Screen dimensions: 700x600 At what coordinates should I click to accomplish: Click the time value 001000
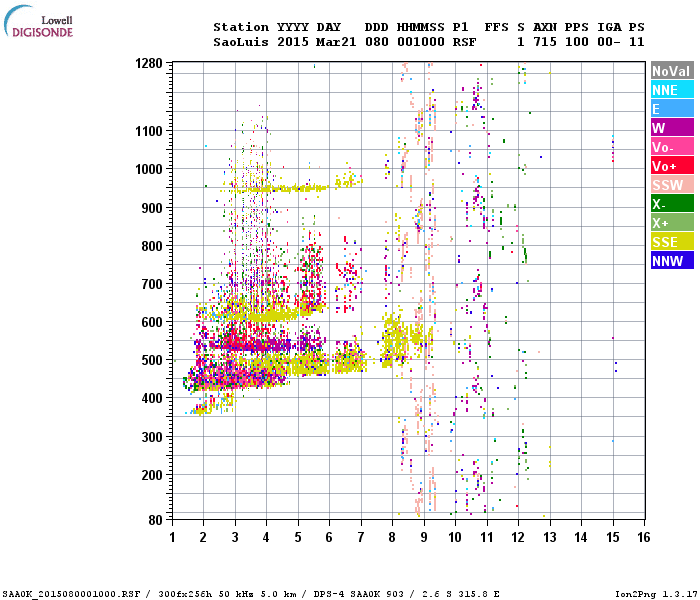click(x=421, y=42)
